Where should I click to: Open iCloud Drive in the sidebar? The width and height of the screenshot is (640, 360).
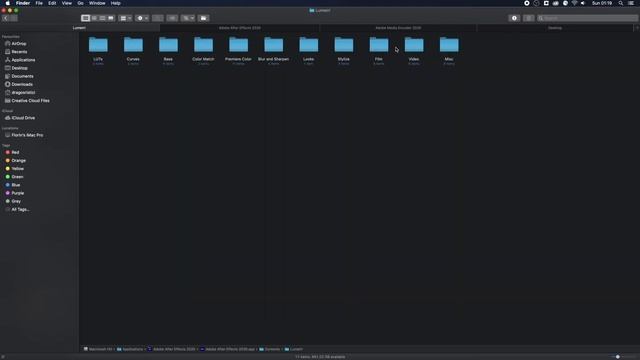click(23, 118)
